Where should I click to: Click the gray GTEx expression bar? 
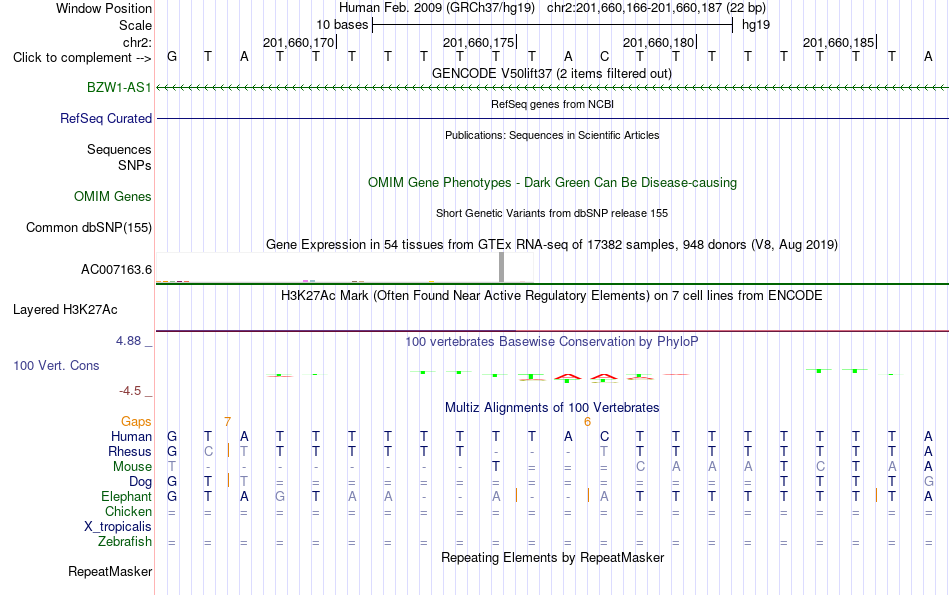pyautogui.click(x=501, y=267)
